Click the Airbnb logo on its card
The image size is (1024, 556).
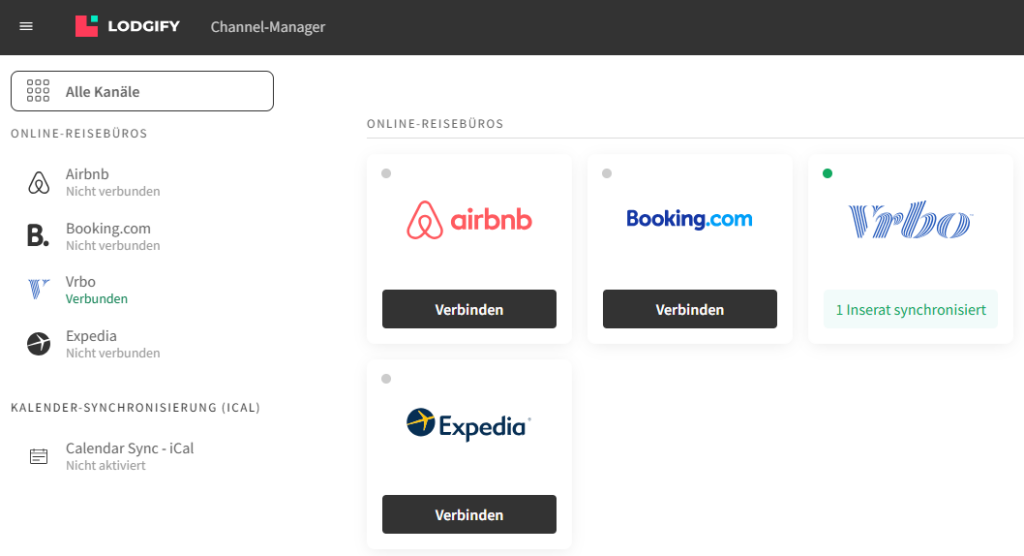pos(469,220)
